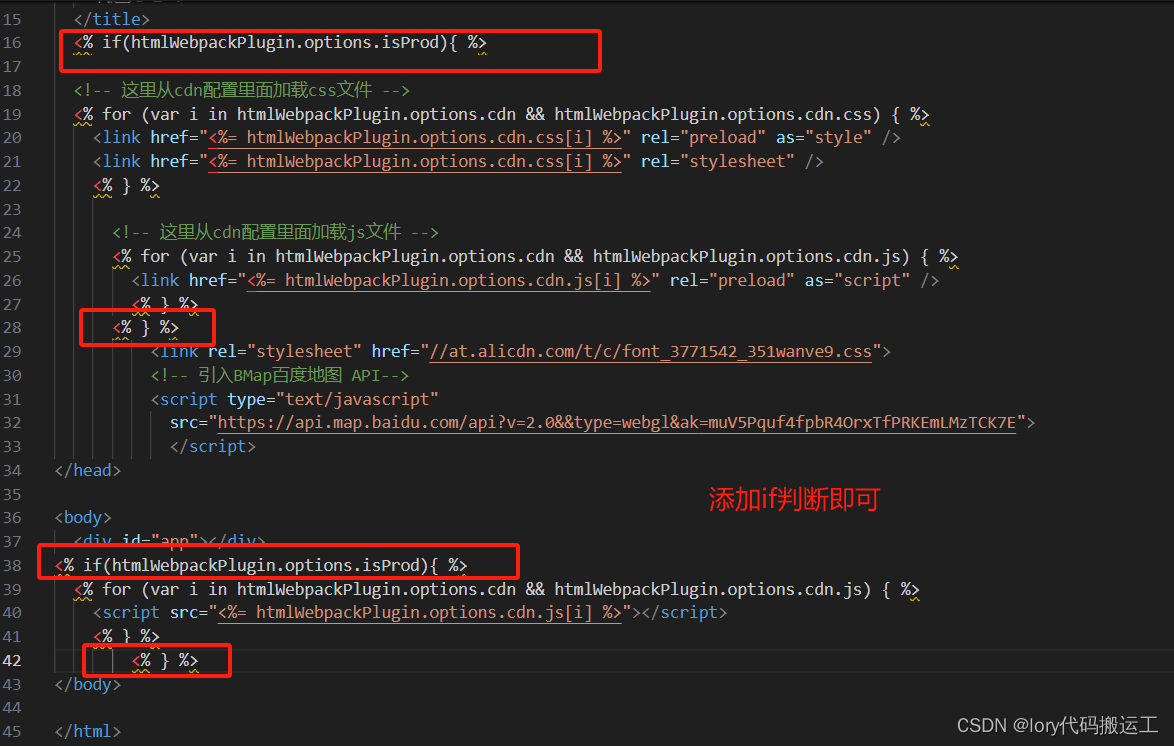
Task: Click rel="preload" on line 26
Action: coord(732,281)
